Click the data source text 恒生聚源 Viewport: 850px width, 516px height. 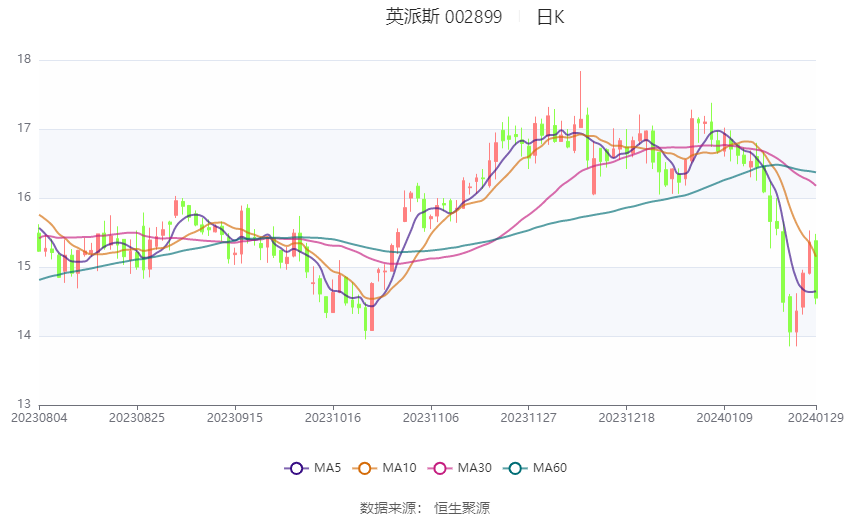click(x=462, y=508)
